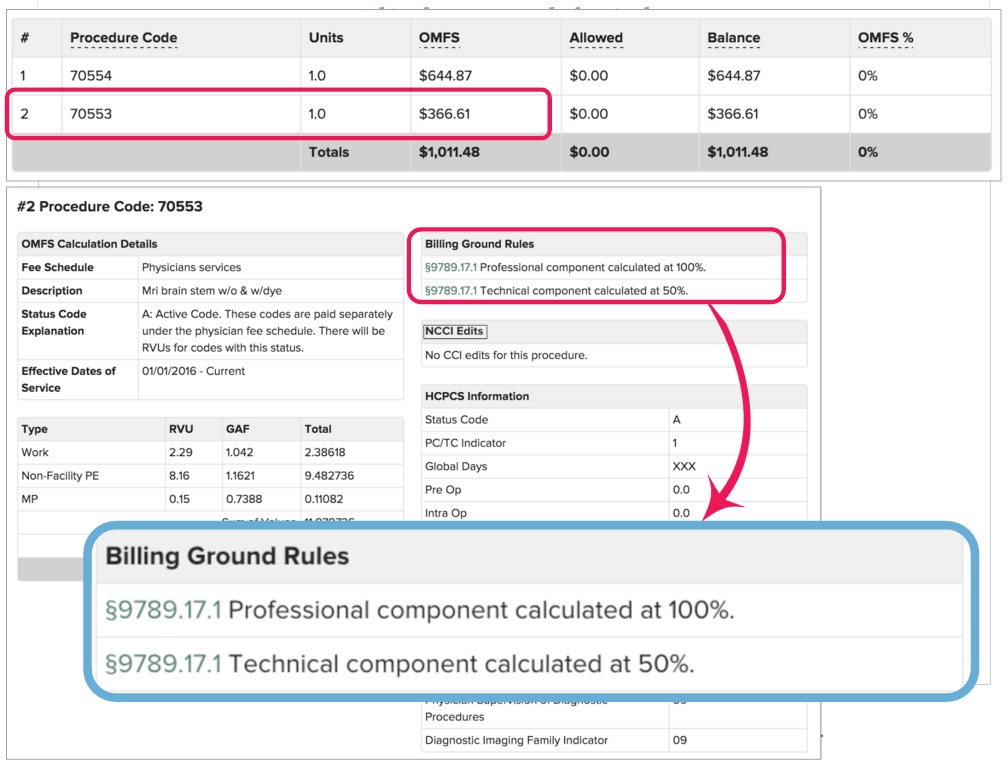Click Work total 2.38618
The width and height of the screenshot is (1008, 763).
[325, 453]
